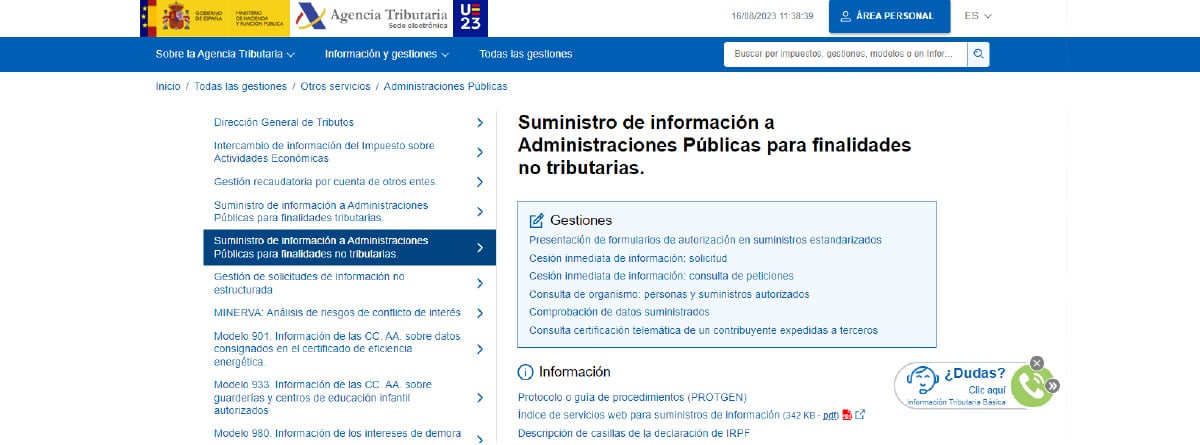Open Consulta de organismo link
The width and height of the screenshot is (1200, 445).
[669, 294]
